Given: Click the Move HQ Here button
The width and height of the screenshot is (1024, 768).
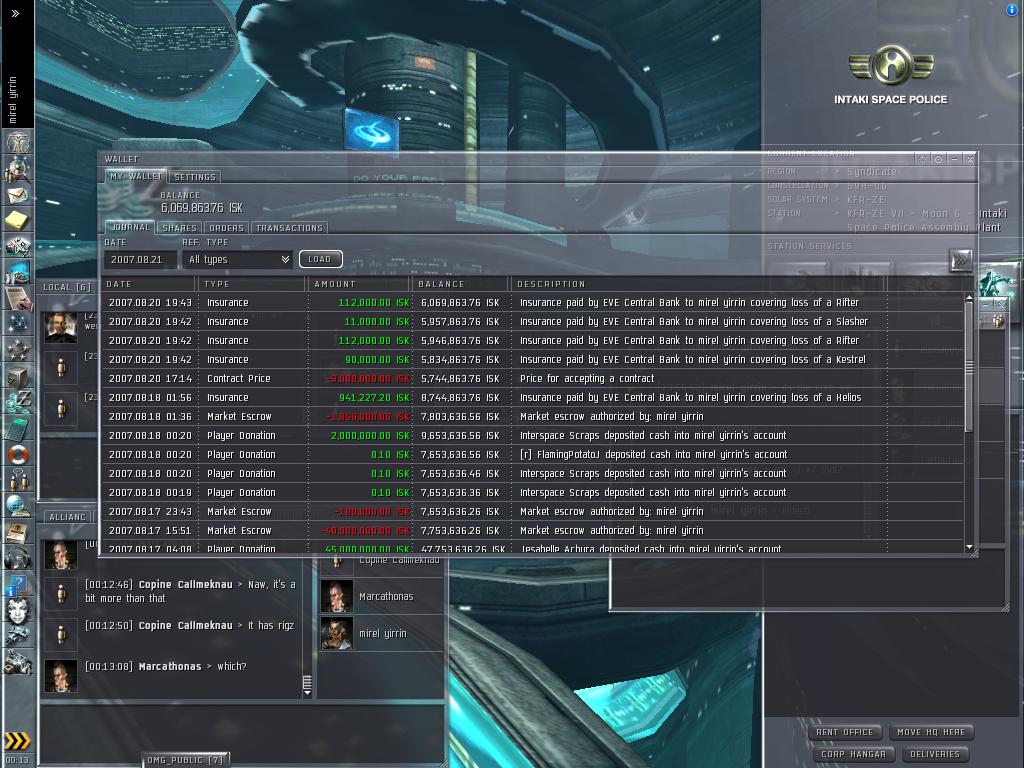Looking at the screenshot, I should [x=931, y=732].
